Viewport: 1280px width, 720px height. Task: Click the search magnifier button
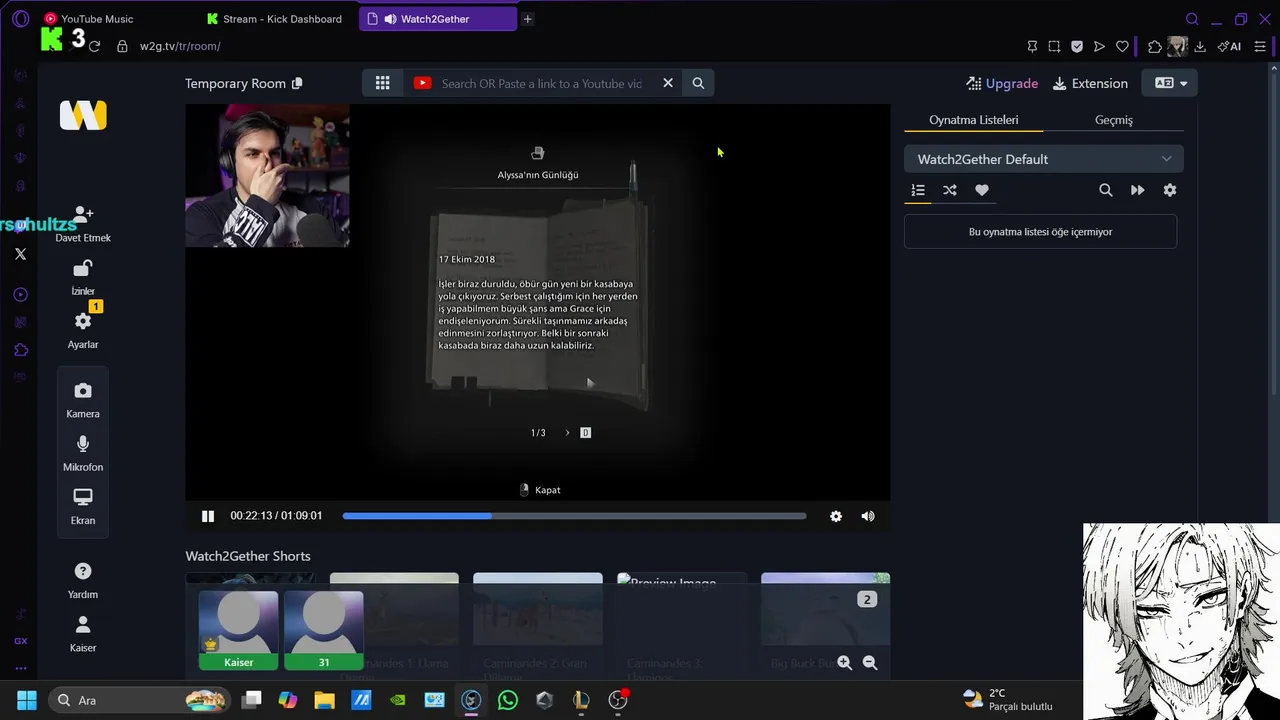coord(698,83)
